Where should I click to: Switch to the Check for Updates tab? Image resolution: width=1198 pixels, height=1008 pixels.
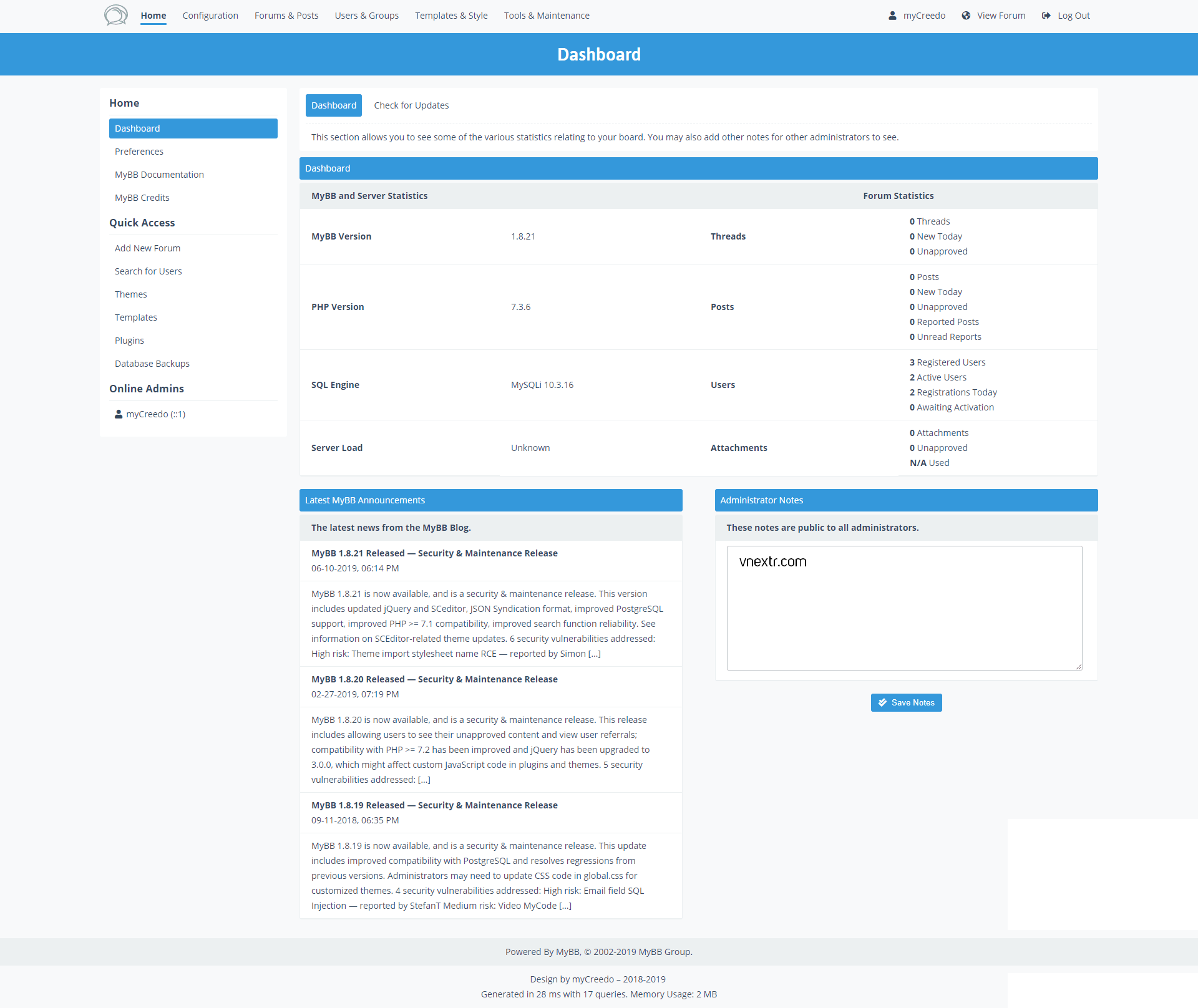click(411, 105)
